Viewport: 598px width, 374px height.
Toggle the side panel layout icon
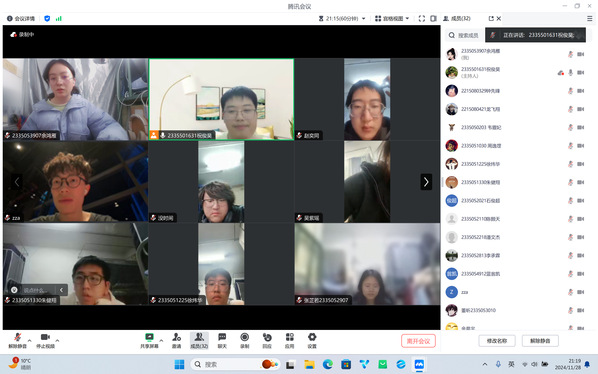coord(433,18)
